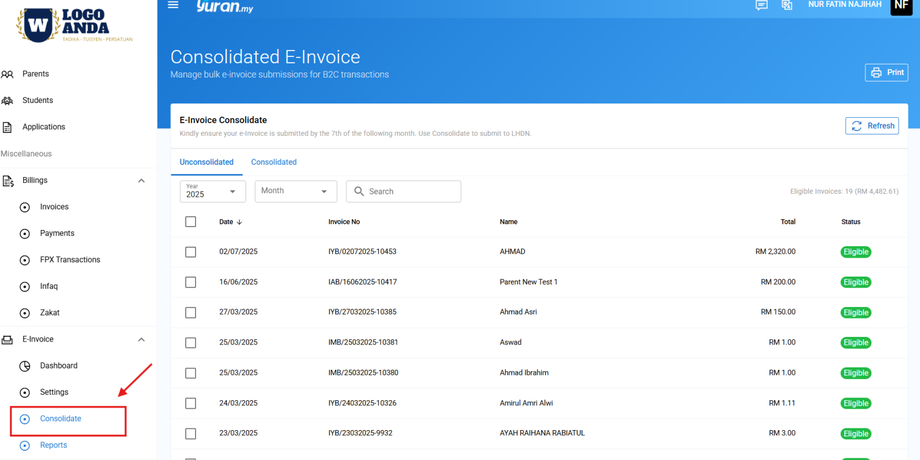Tick the select-all checkbox in table header
Screen dimensions: 920x460
coord(191,222)
